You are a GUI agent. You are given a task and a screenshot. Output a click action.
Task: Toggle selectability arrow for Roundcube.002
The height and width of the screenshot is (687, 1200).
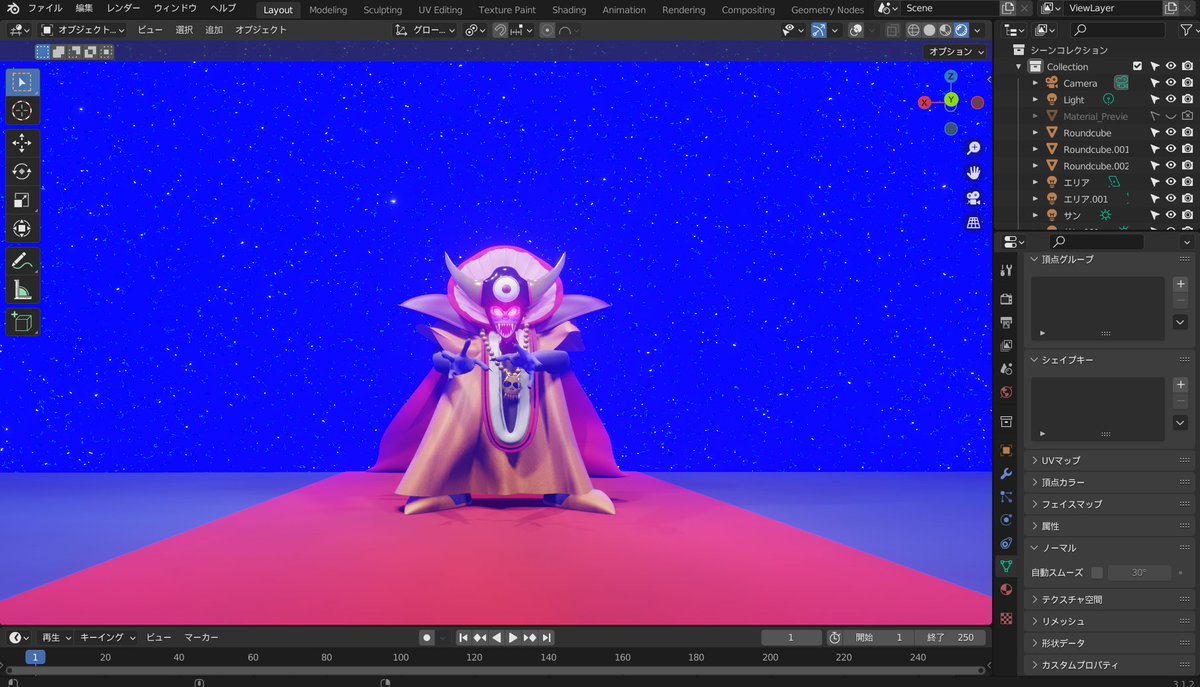coord(1153,165)
